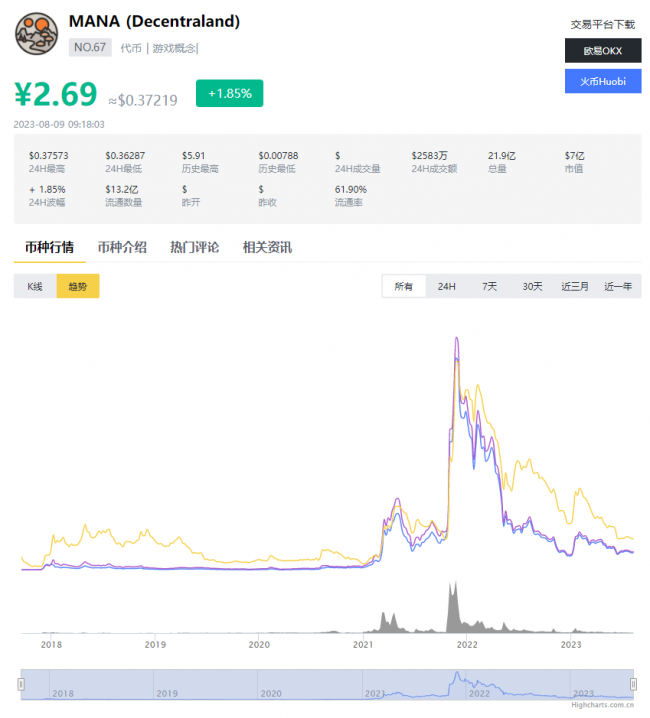The image size is (650, 718).
Task: Open the 游戏概念 category link
Action: (x=174, y=48)
